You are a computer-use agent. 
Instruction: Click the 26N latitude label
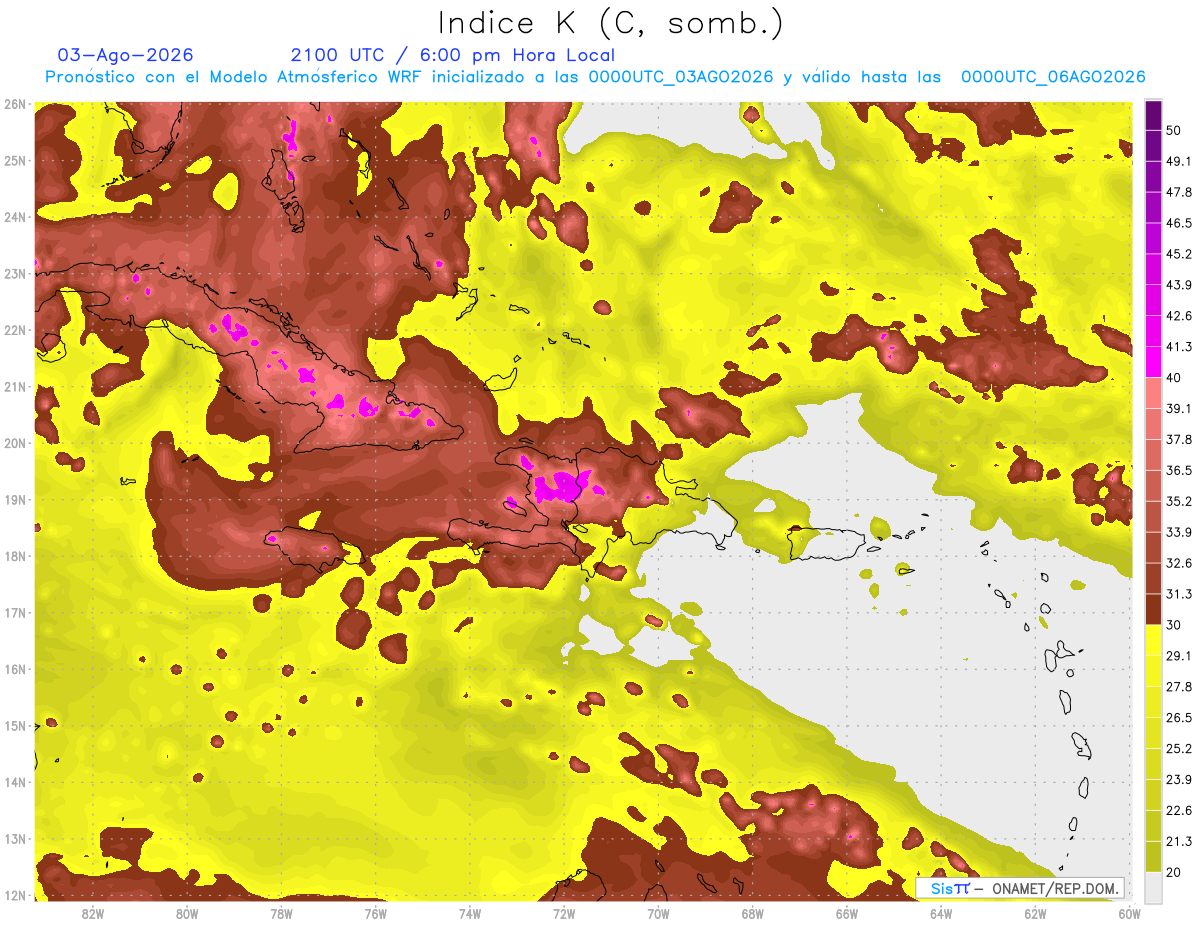15,104
